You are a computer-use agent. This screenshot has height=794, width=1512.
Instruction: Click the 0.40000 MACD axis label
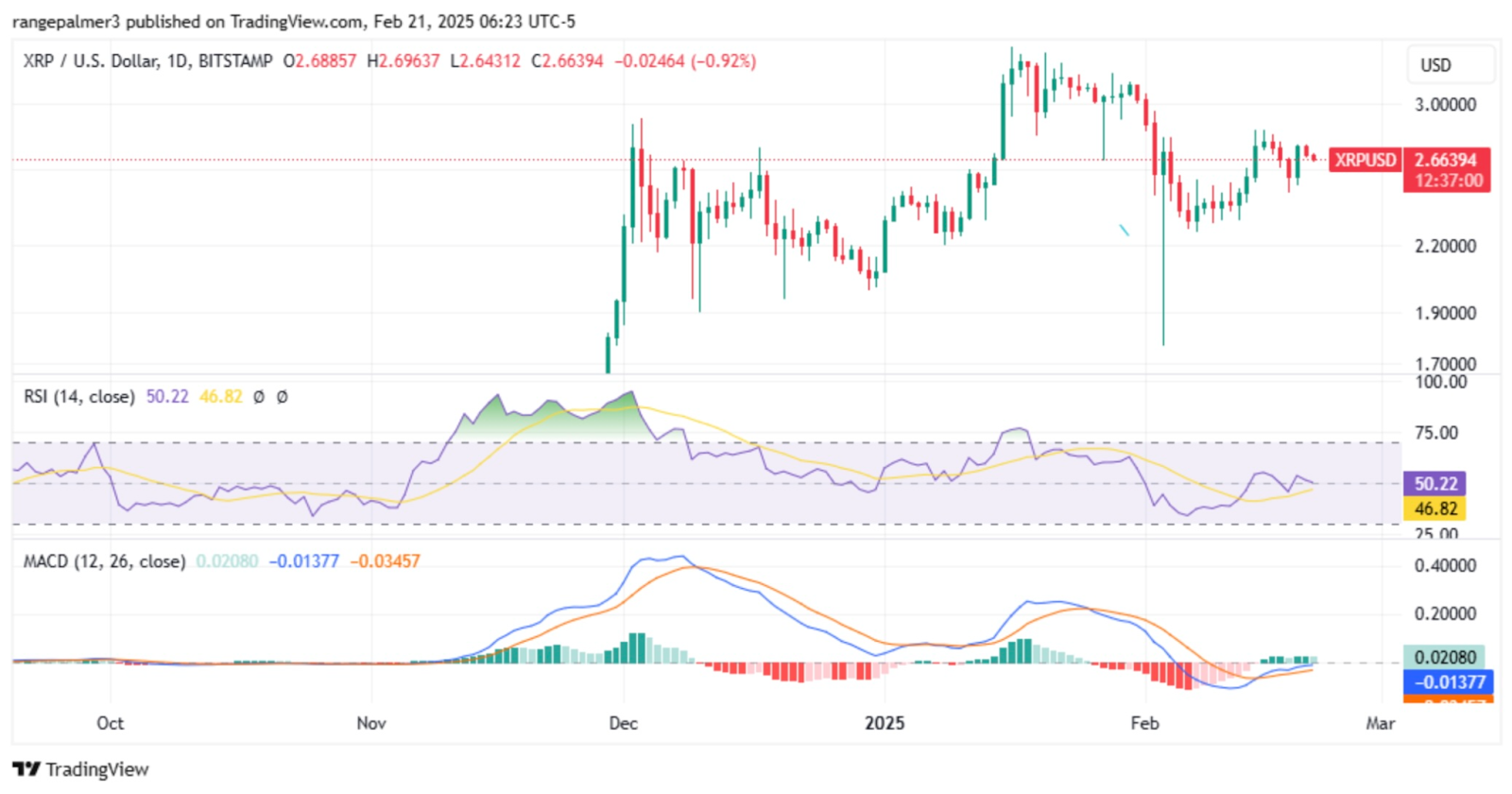(x=1445, y=566)
